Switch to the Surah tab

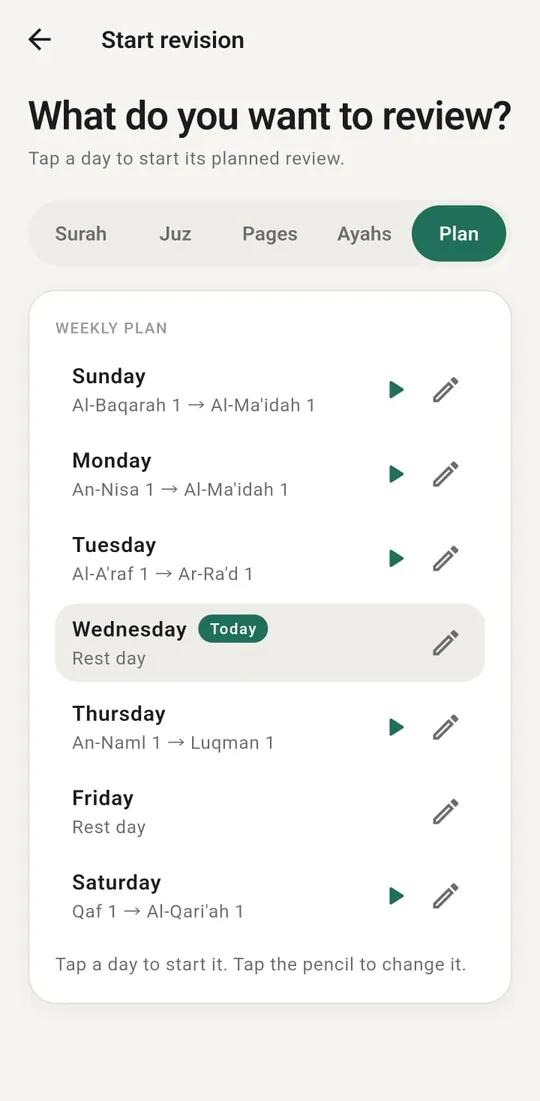tap(81, 234)
